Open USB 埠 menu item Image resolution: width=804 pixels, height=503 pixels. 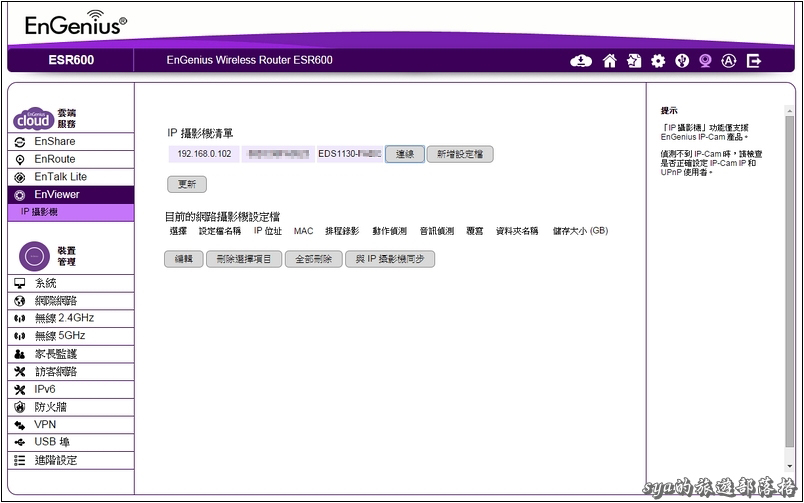pyautogui.click(x=71, y=442)
